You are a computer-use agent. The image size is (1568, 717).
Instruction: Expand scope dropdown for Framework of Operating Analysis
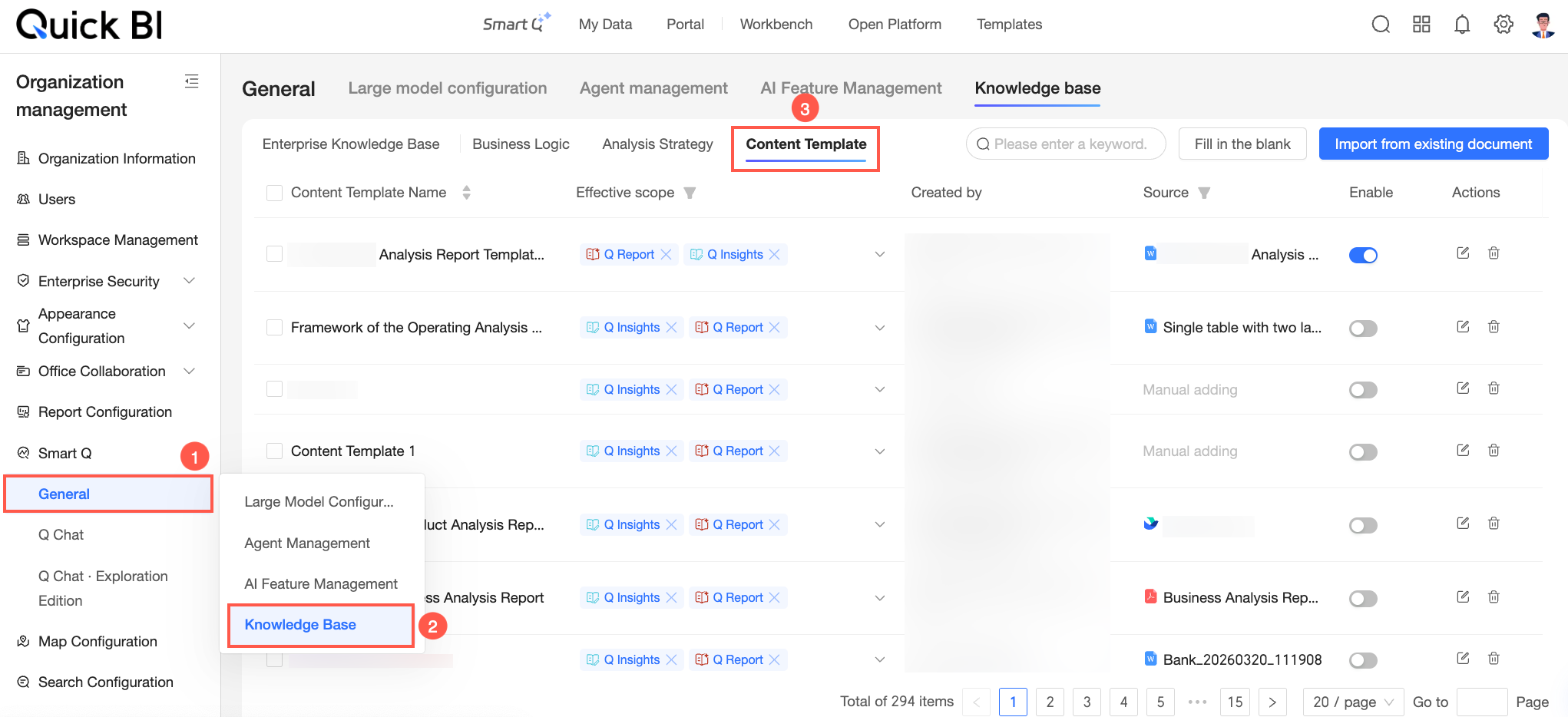pos(880,328)
